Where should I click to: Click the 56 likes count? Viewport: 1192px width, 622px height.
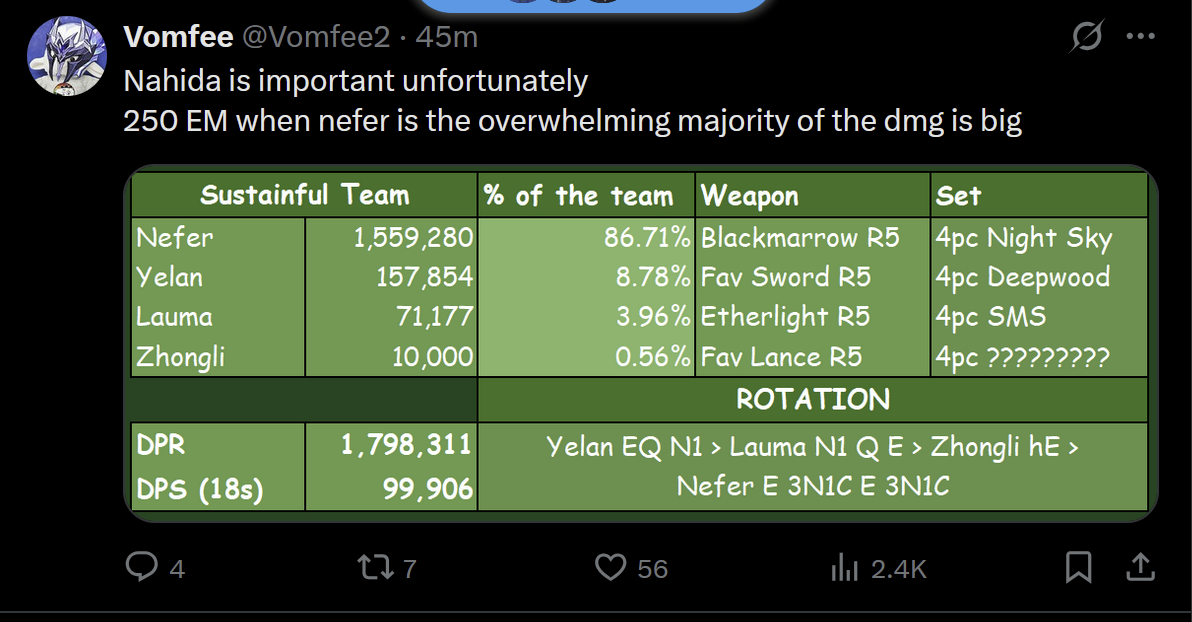(x=652, y=569)
